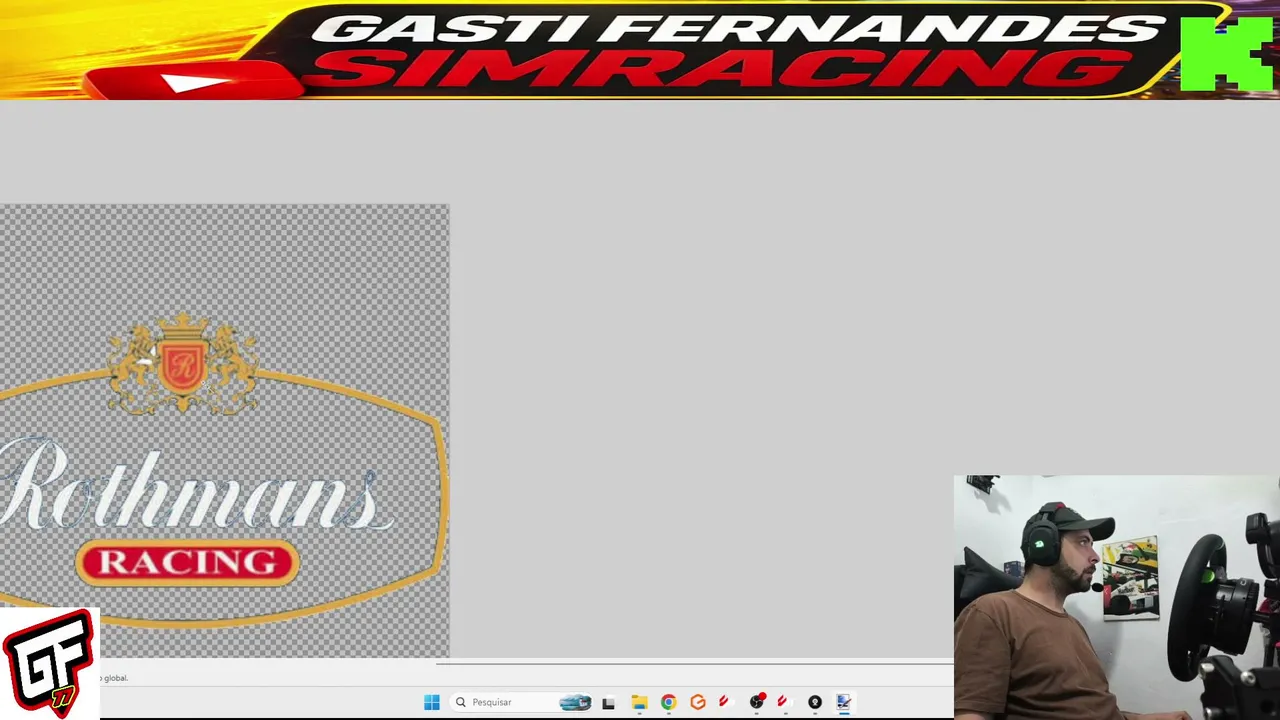Click the Pesquisar search box in taskbar

521,702
